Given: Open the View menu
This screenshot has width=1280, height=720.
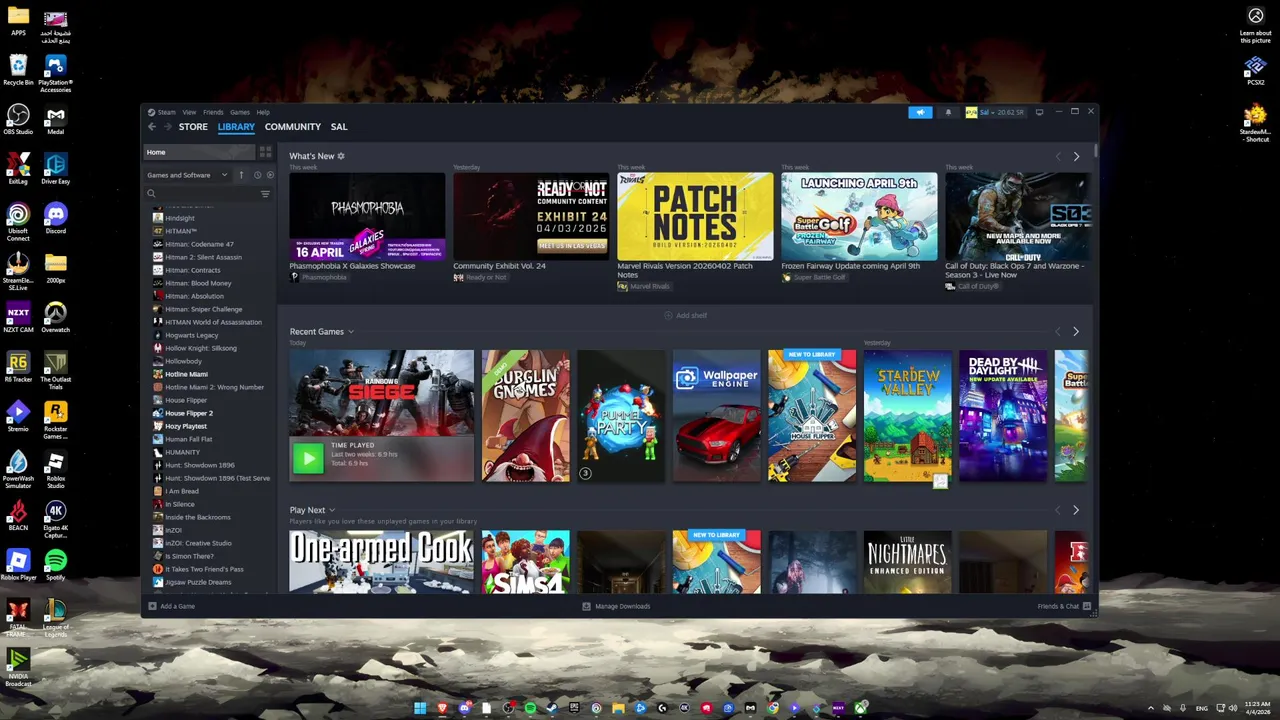Looking at the screenshot, I should (x=189, y=112).
